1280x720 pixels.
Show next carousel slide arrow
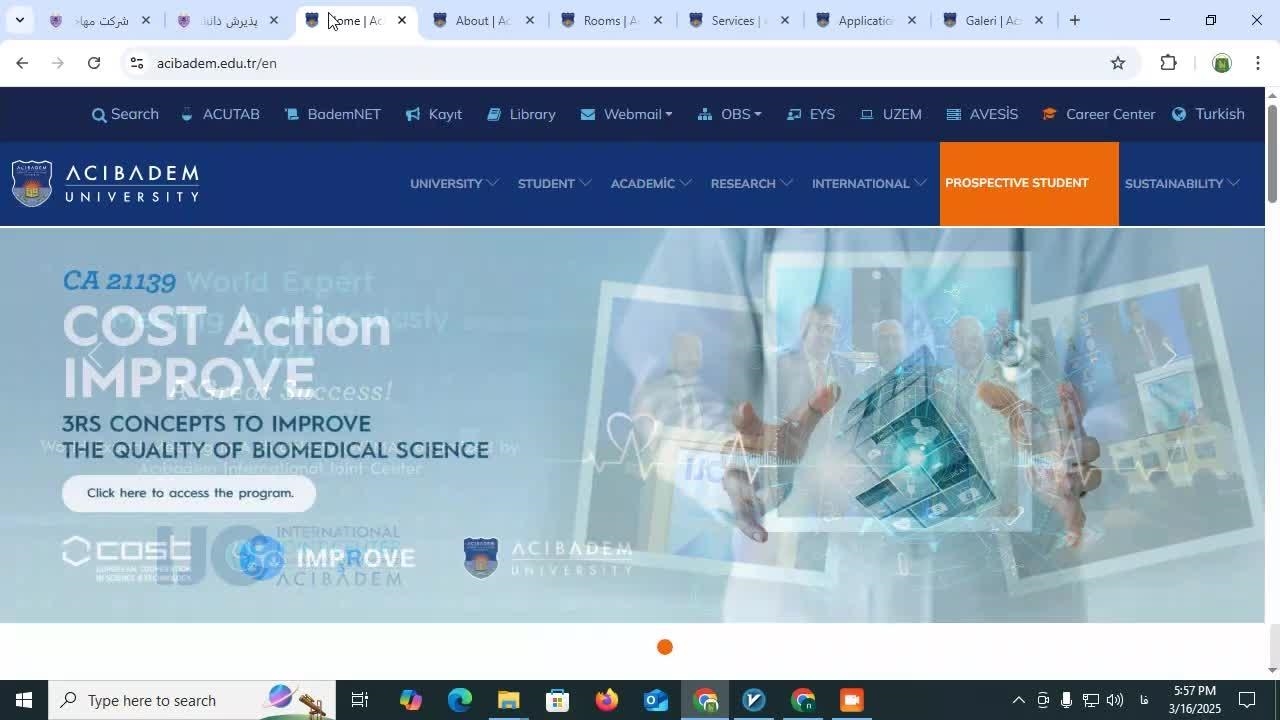pyautogui.click(x=1169, y=355)
